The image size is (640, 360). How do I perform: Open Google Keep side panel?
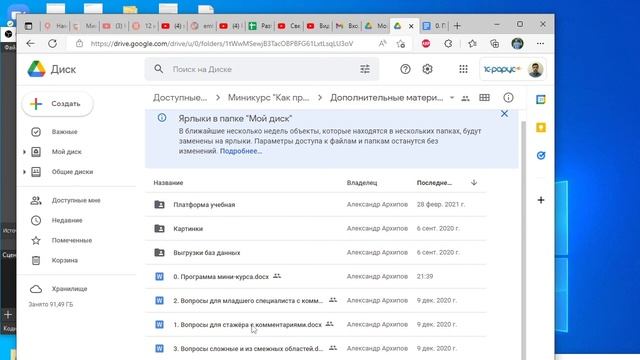coord(541,127)
